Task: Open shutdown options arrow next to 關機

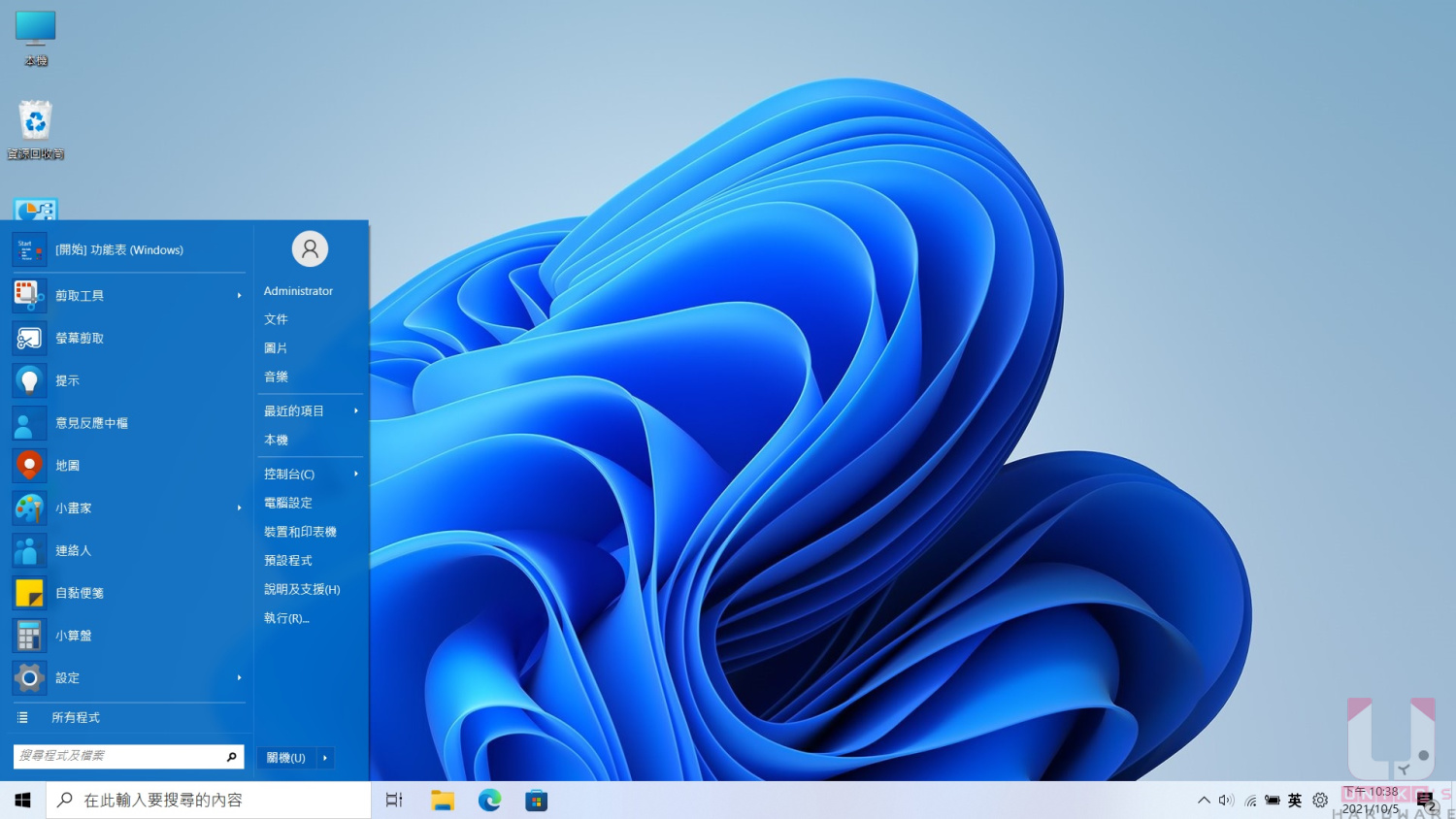Action: click(x=325, y=758)
